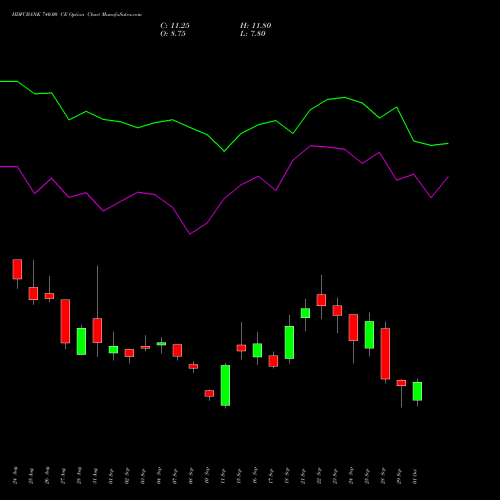The height and width of the screenshot is (500, 500).
Task: Select the close value C: 11.25
Action: (x=175, y=26)
